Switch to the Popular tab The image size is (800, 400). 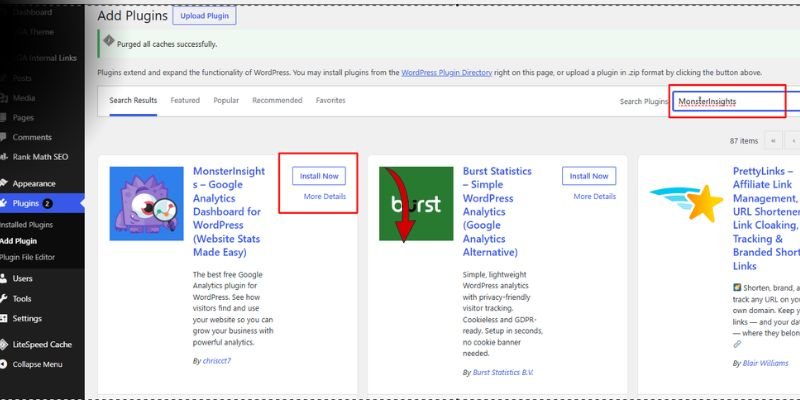[226, 101]
